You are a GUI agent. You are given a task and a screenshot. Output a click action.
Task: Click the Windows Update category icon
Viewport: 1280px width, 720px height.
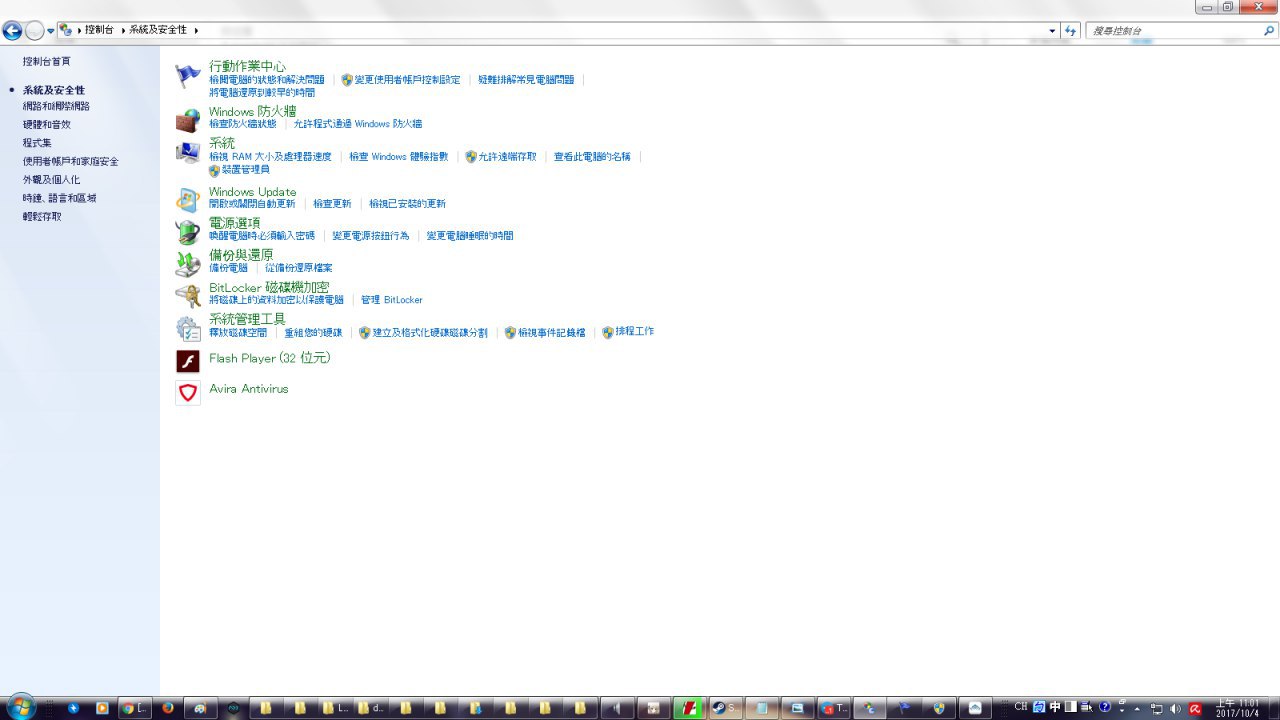(188, 200)
